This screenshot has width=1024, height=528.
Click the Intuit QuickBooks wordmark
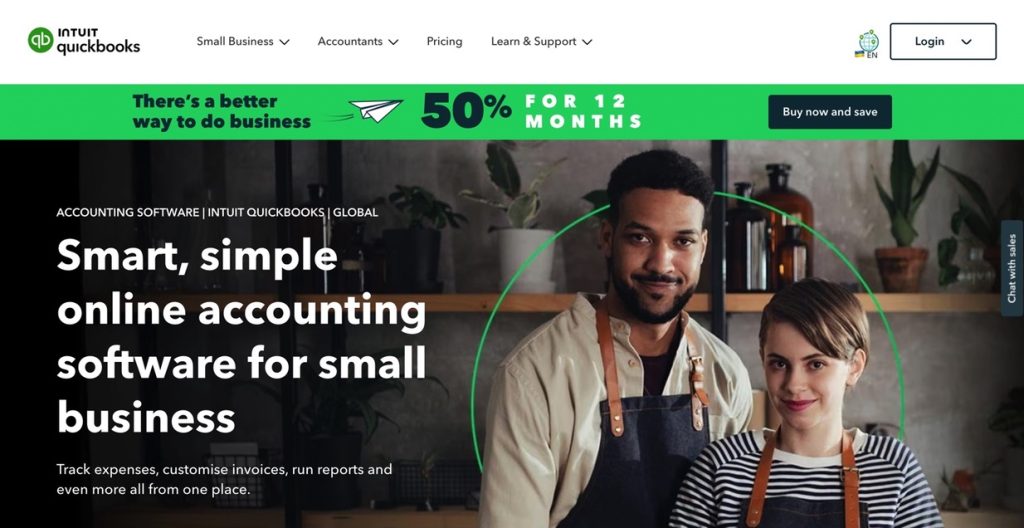[98, 41]
